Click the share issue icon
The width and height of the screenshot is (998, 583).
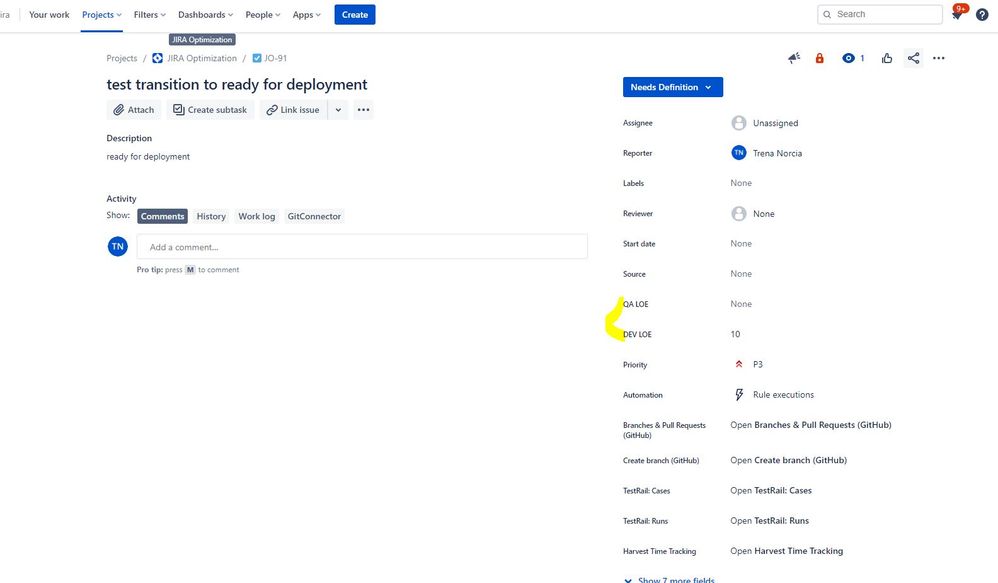(x=913, y=58)
